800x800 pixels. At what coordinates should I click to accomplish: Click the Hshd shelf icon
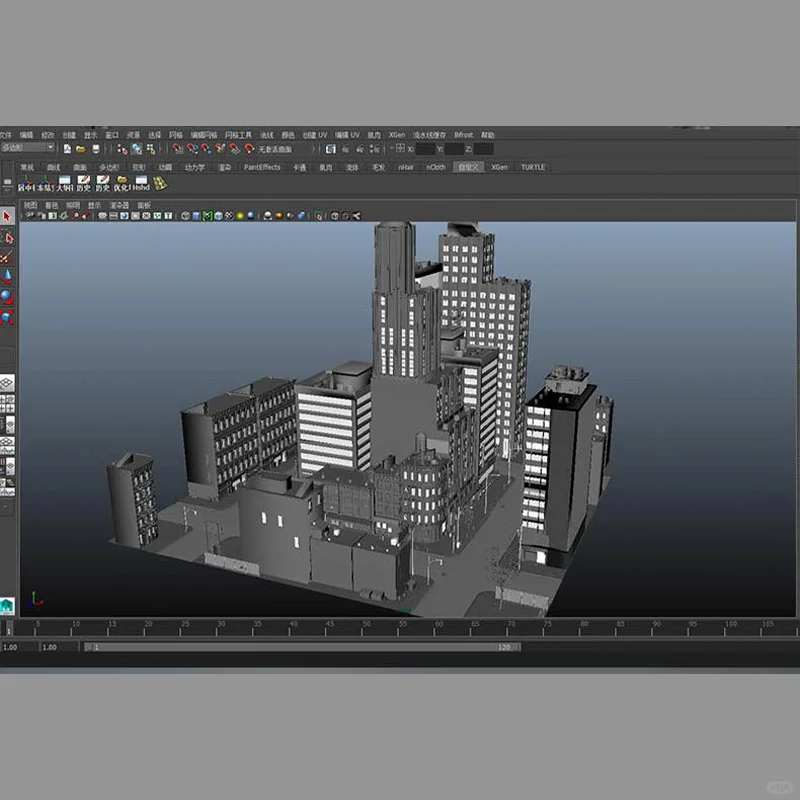point(141,183)
